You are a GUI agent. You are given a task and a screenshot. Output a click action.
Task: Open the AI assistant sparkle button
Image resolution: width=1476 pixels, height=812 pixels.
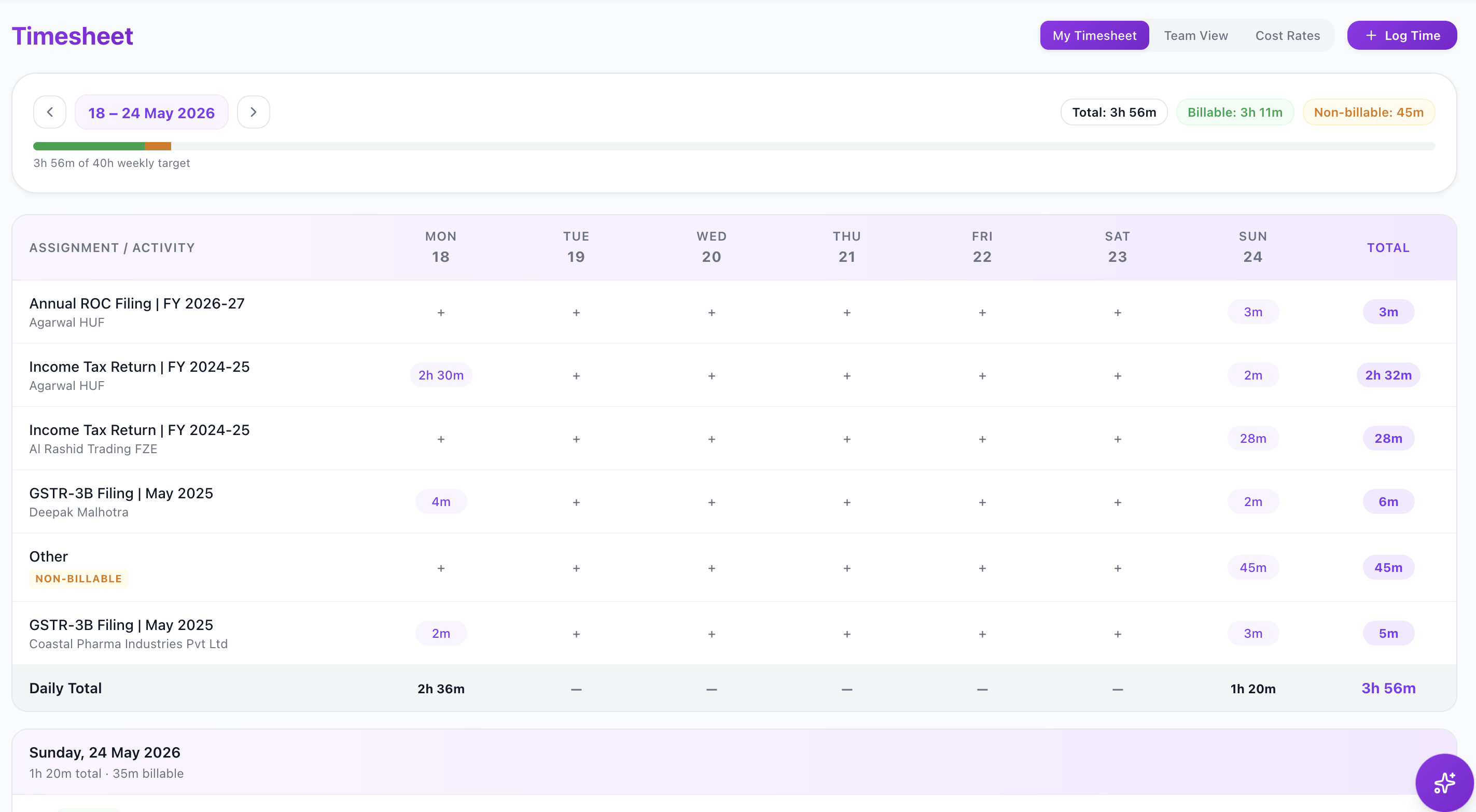tap(1444, 782)
